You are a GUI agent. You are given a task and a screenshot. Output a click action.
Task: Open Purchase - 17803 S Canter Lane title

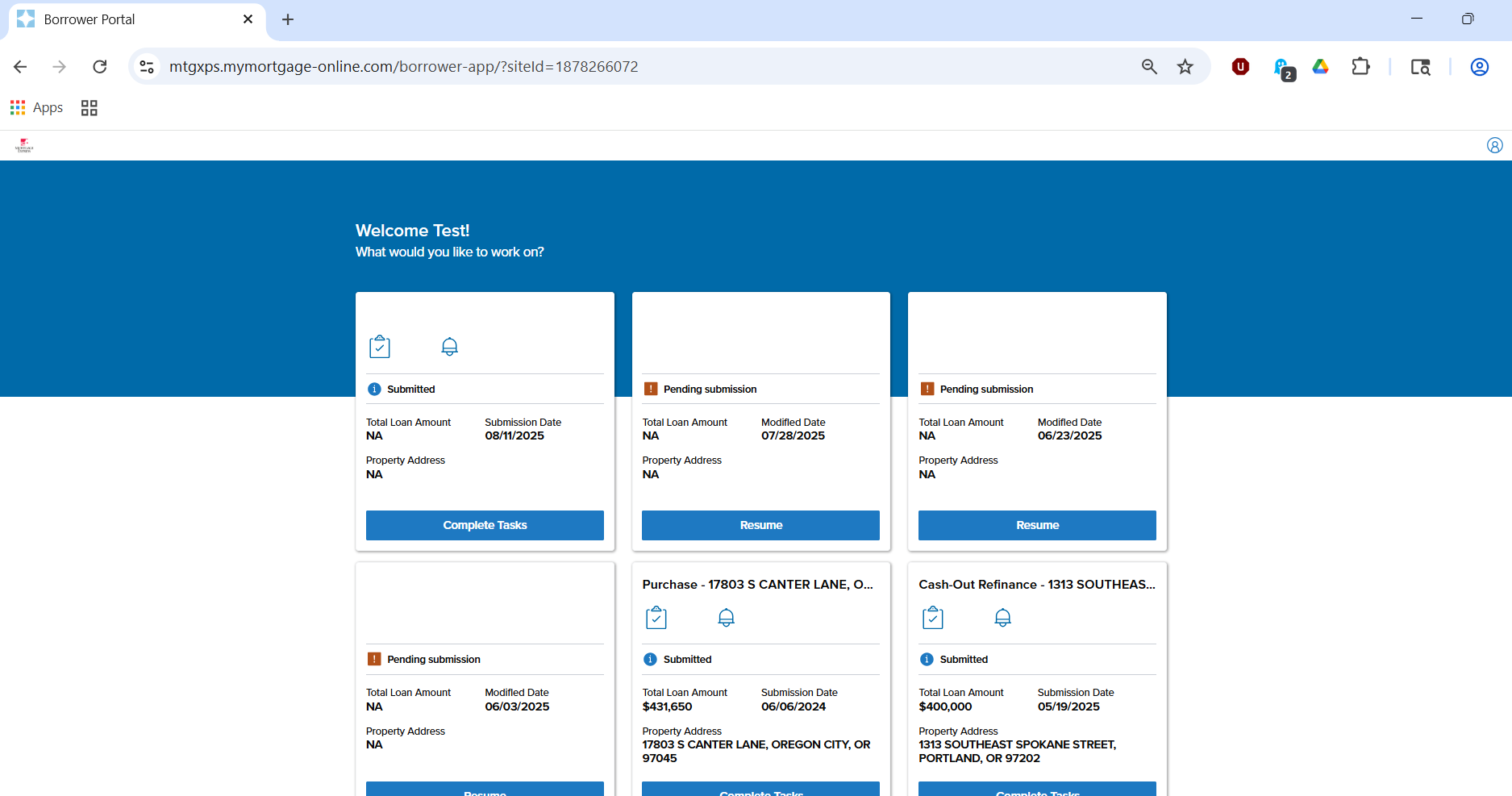click(757, 585)
